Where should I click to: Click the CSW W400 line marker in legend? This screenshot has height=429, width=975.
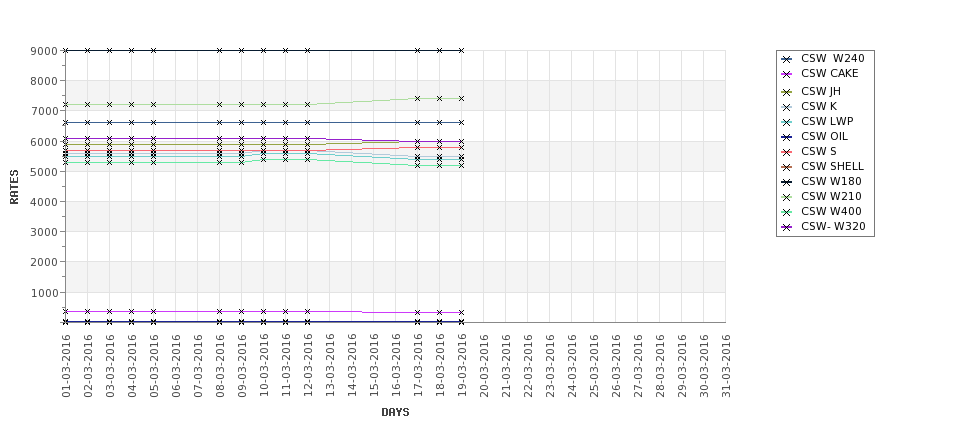tap(787, 212)
